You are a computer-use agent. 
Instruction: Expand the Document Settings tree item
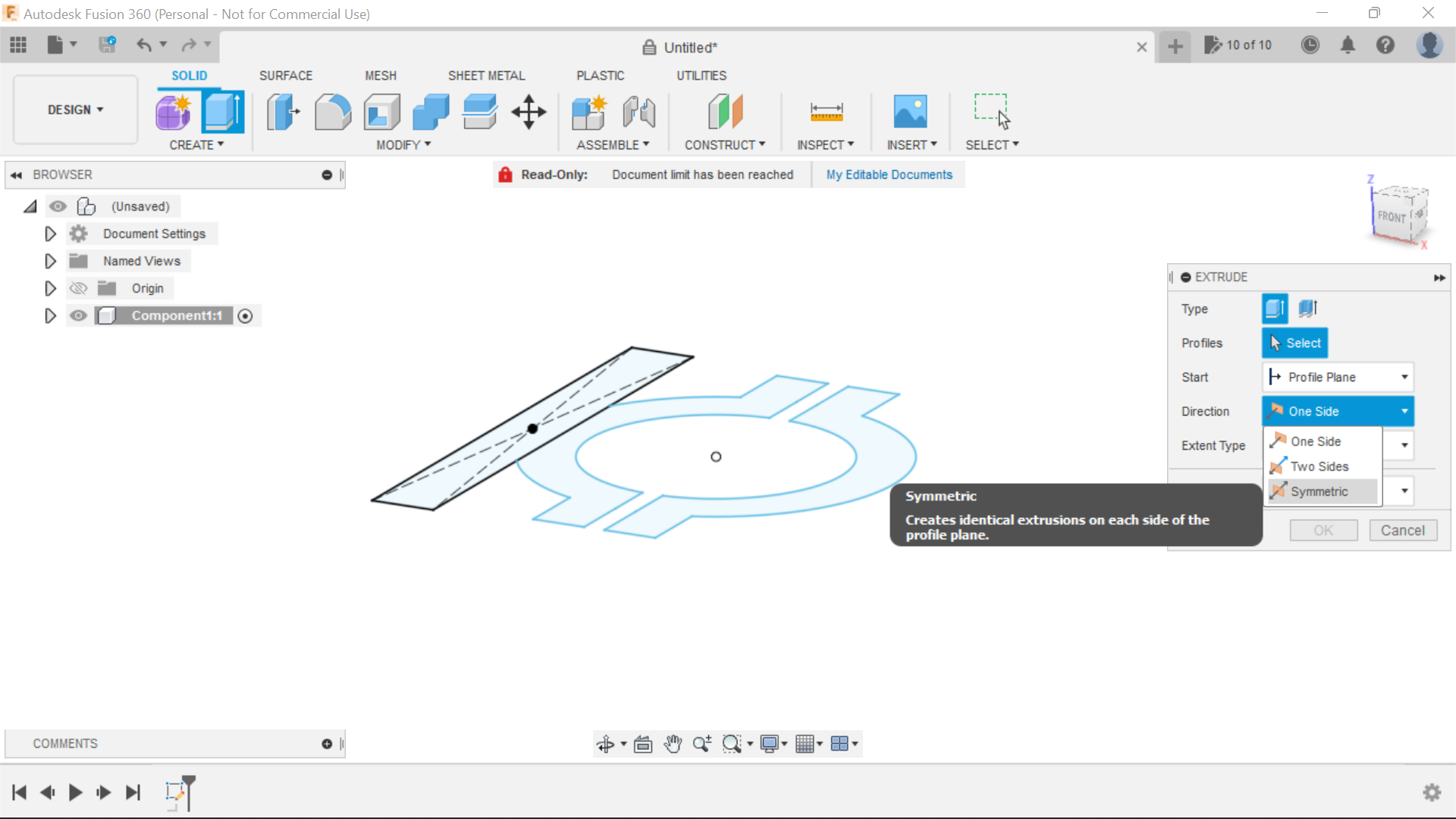click(50, 234)
